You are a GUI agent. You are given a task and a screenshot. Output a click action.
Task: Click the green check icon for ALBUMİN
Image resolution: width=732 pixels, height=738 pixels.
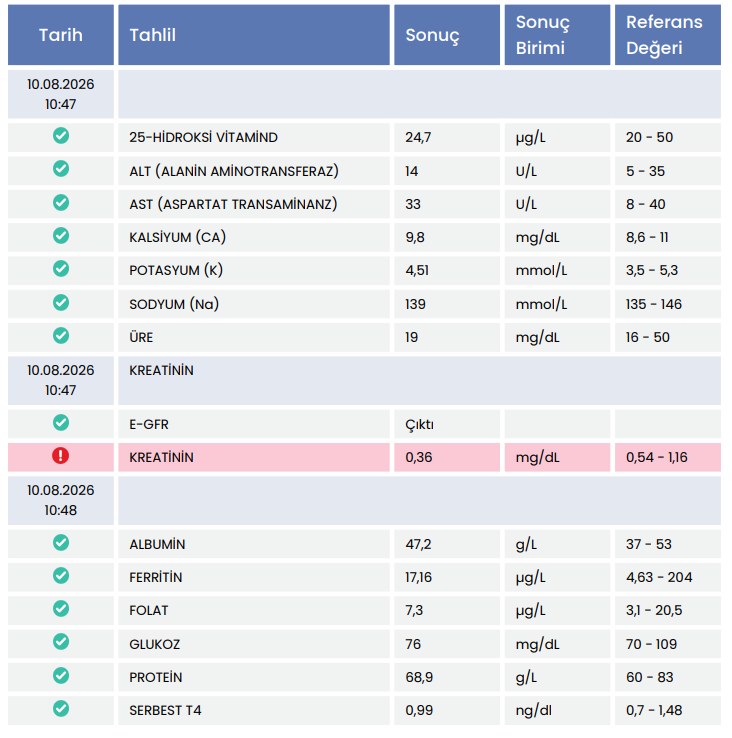click(61, 542)
